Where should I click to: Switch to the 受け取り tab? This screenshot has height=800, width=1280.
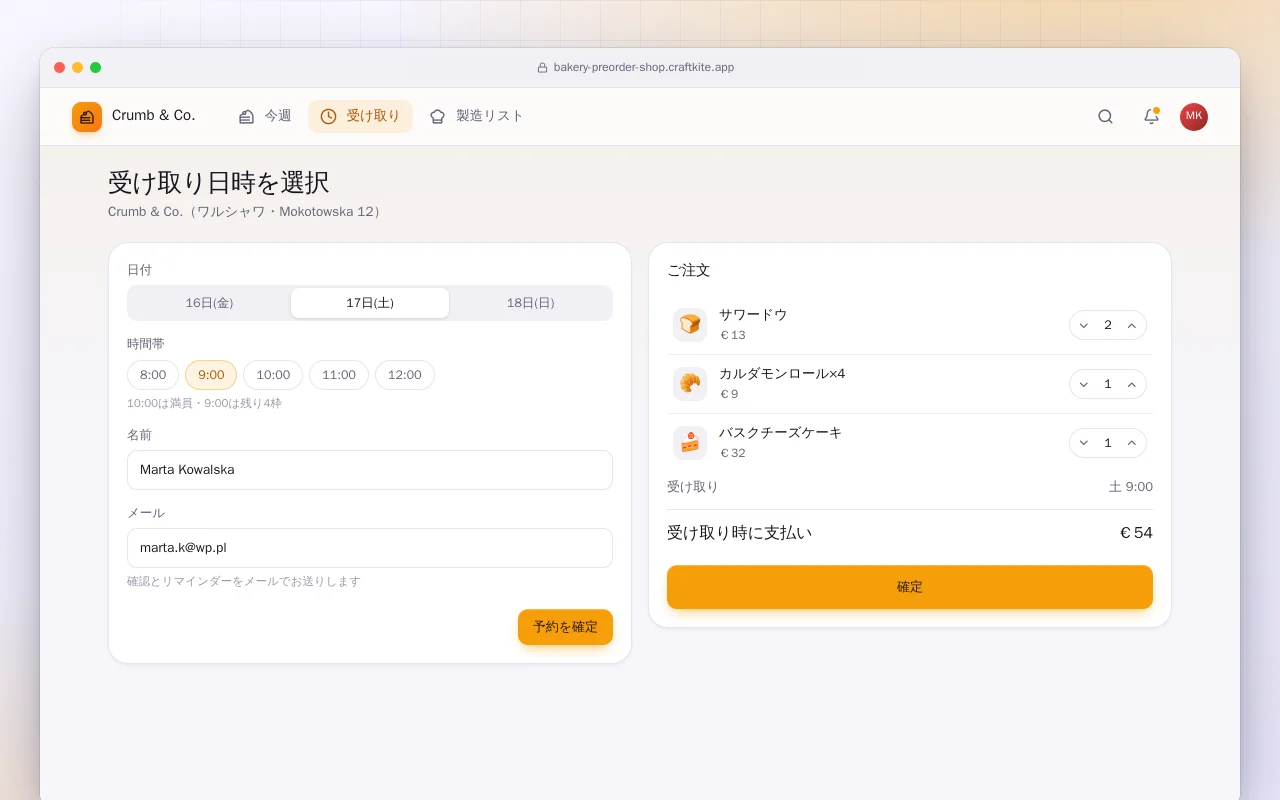tap(360, 117)
